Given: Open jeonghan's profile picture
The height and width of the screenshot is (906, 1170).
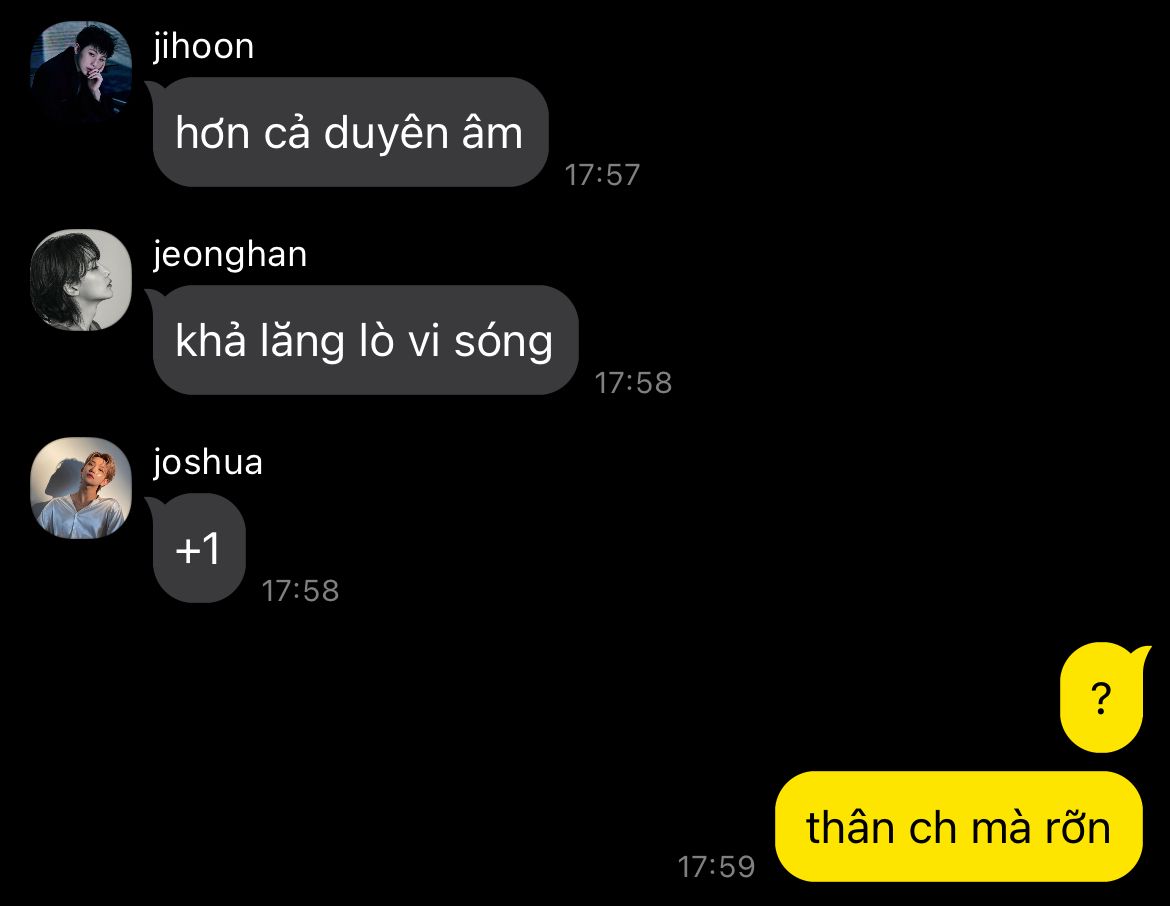Looking at the screenshot, I should (81, 280).
